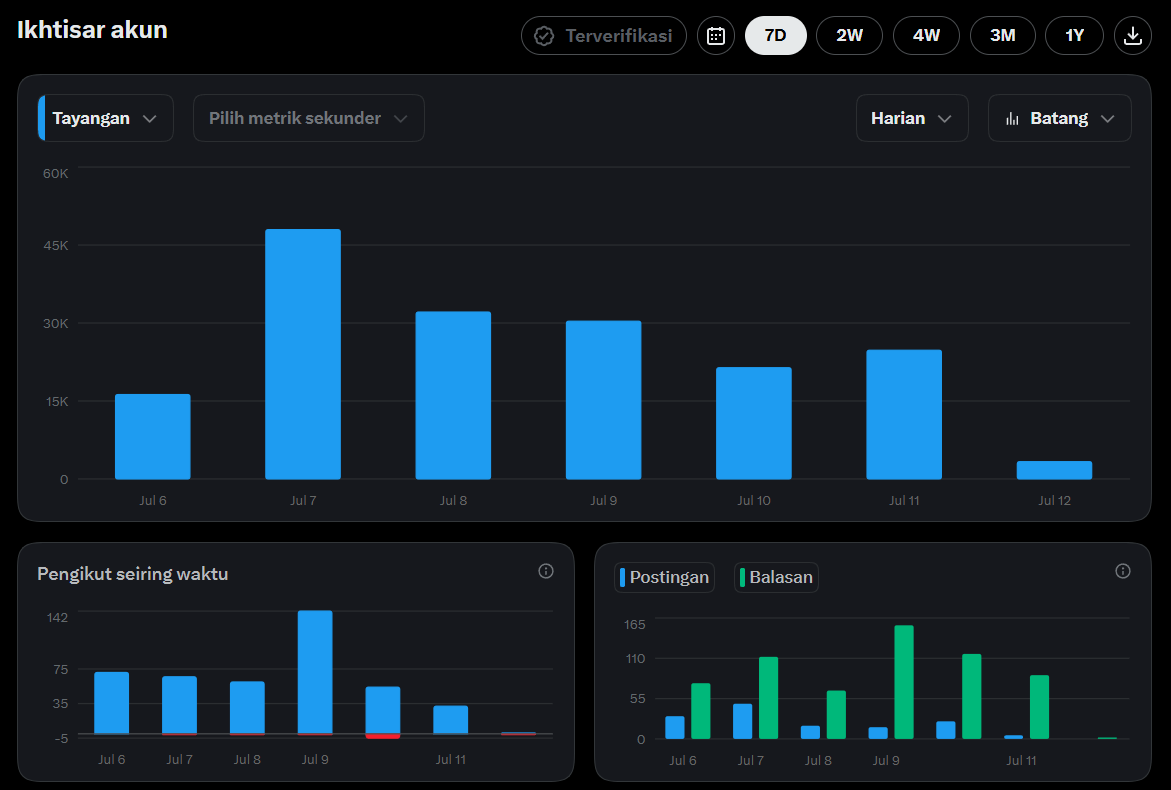Image resolution: width=1171 pixels, height=790 pixels.
Task: Toggle the Postingan legend series
Action: coord(664,577)
